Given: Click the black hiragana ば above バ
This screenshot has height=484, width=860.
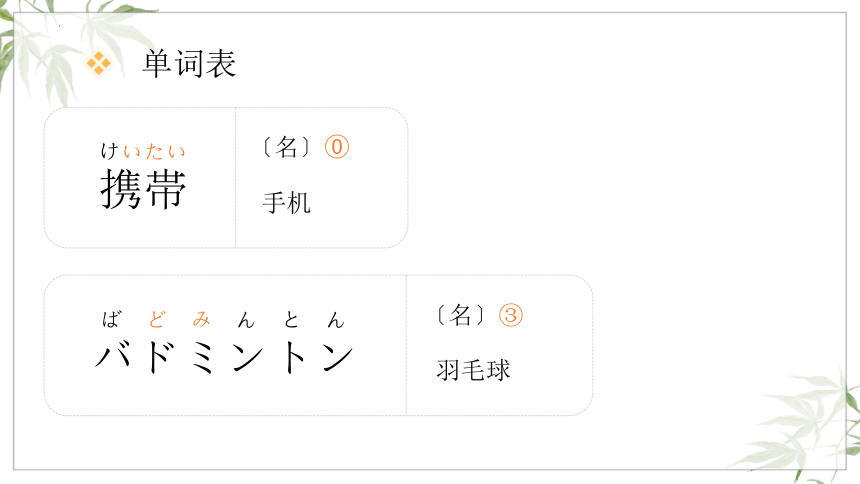Looking at the screenshot, I should pyautogui.click(x=111, y=319).
